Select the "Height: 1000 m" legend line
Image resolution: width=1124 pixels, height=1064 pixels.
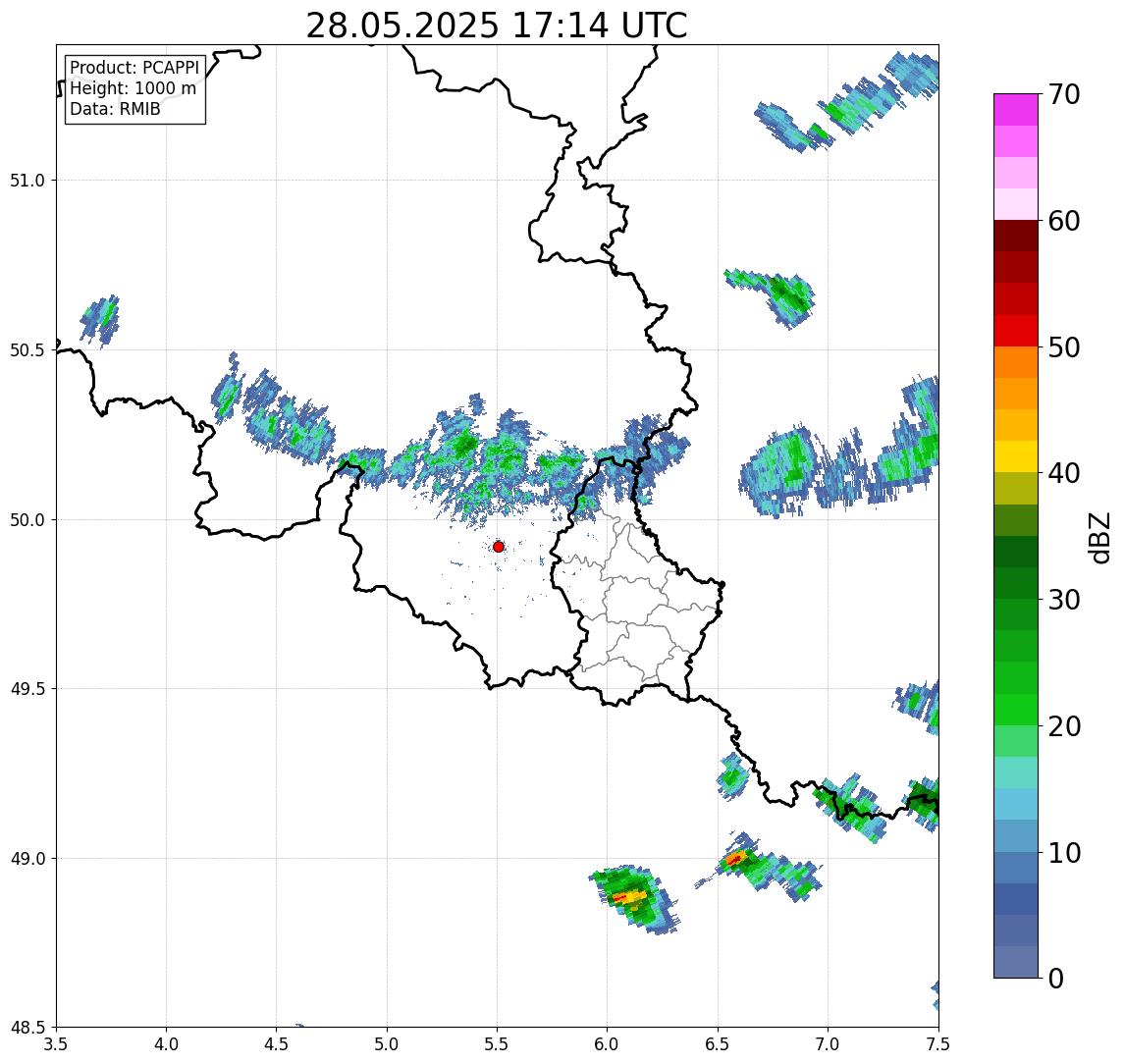coord(133,88)
